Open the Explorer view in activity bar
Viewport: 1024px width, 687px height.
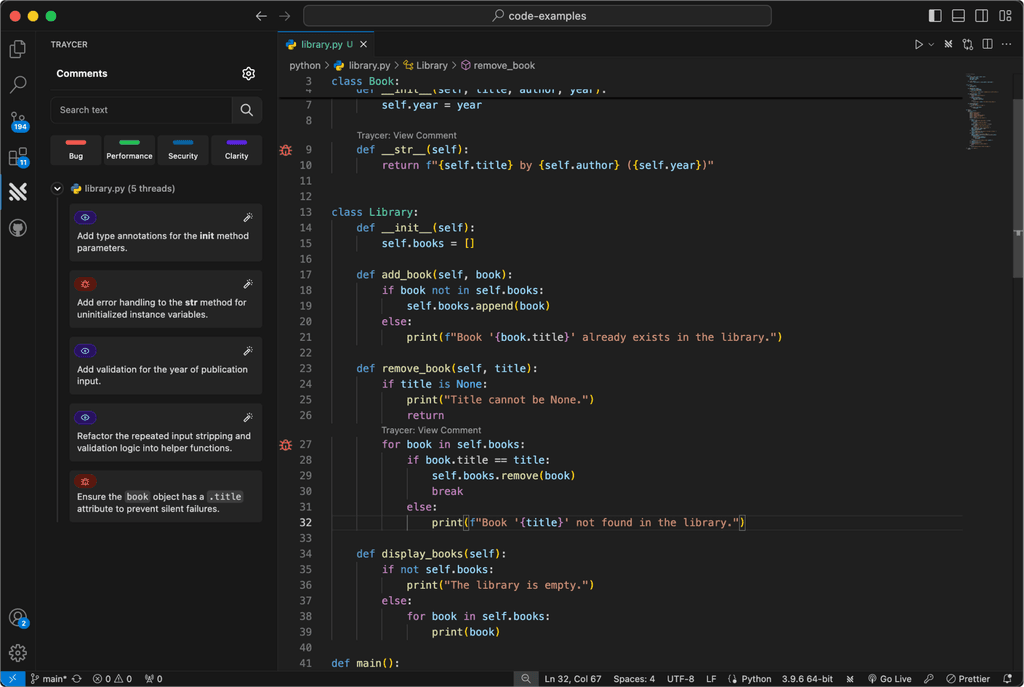pyautogui.click(x=18, y=49)
